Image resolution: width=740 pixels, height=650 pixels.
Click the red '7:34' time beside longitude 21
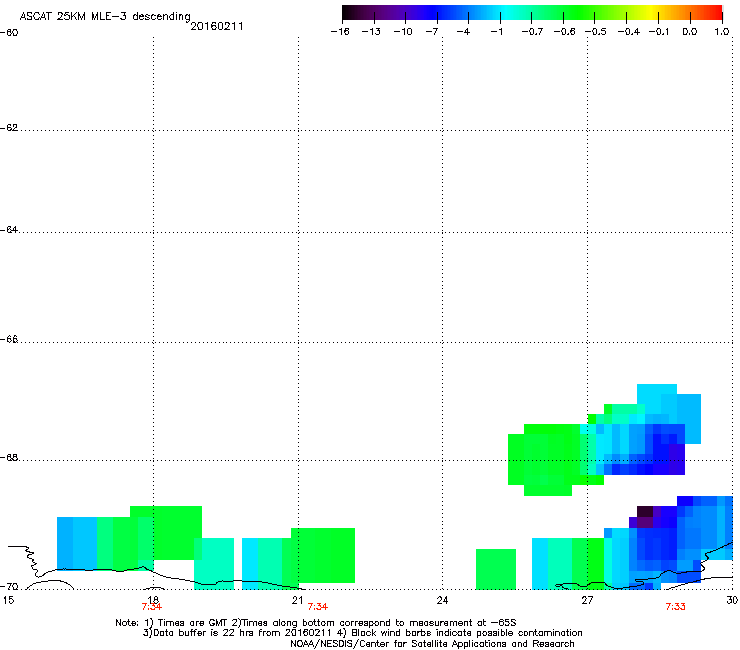point(318,607)
